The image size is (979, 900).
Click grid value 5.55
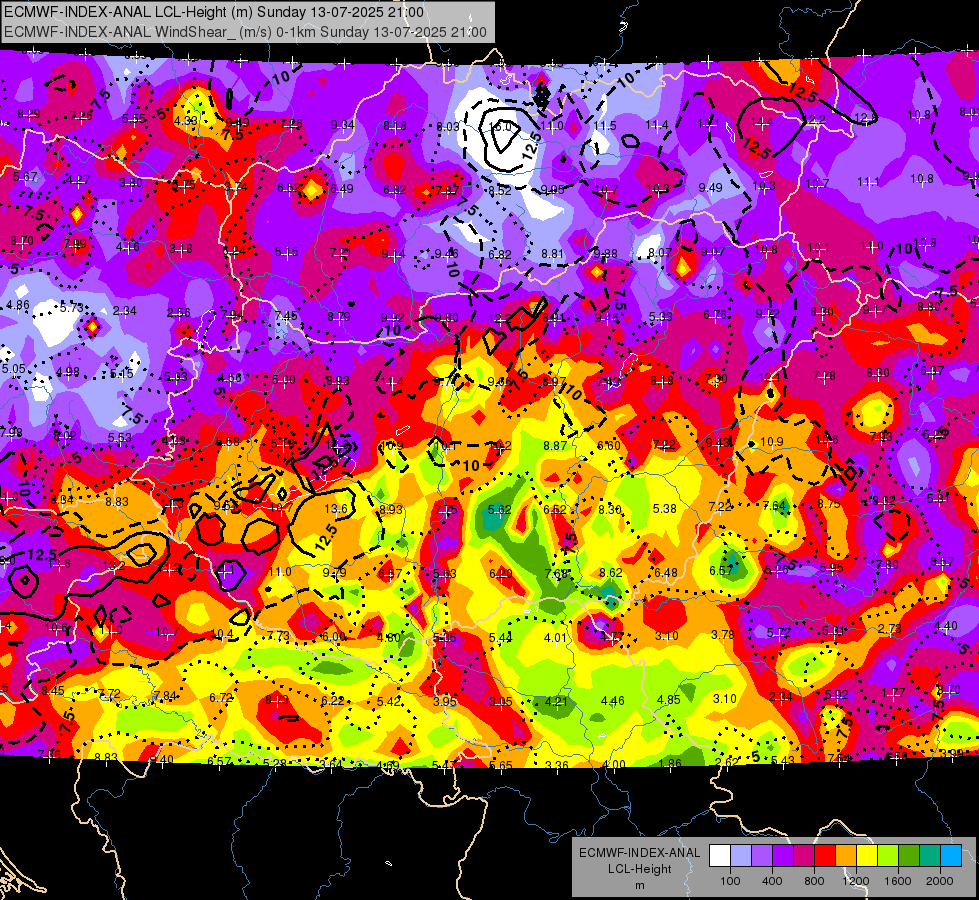pyautogui.click(x=134, y=119)
